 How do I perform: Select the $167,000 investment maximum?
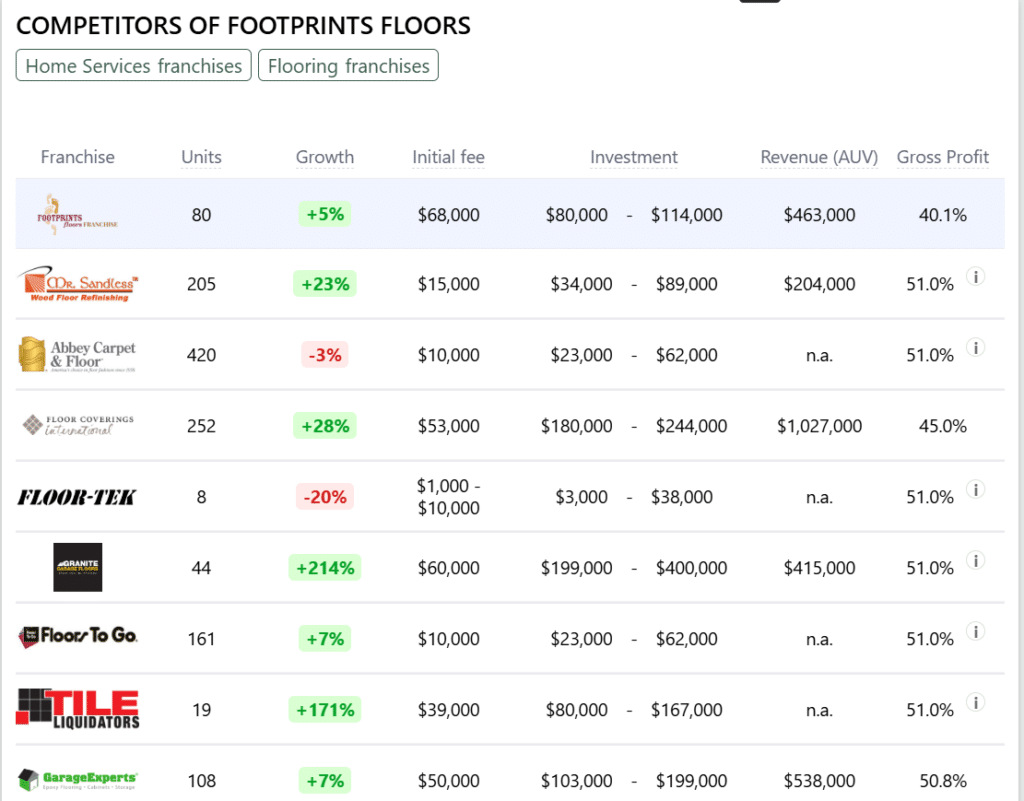pyautogui.click(x=686, y=710)
